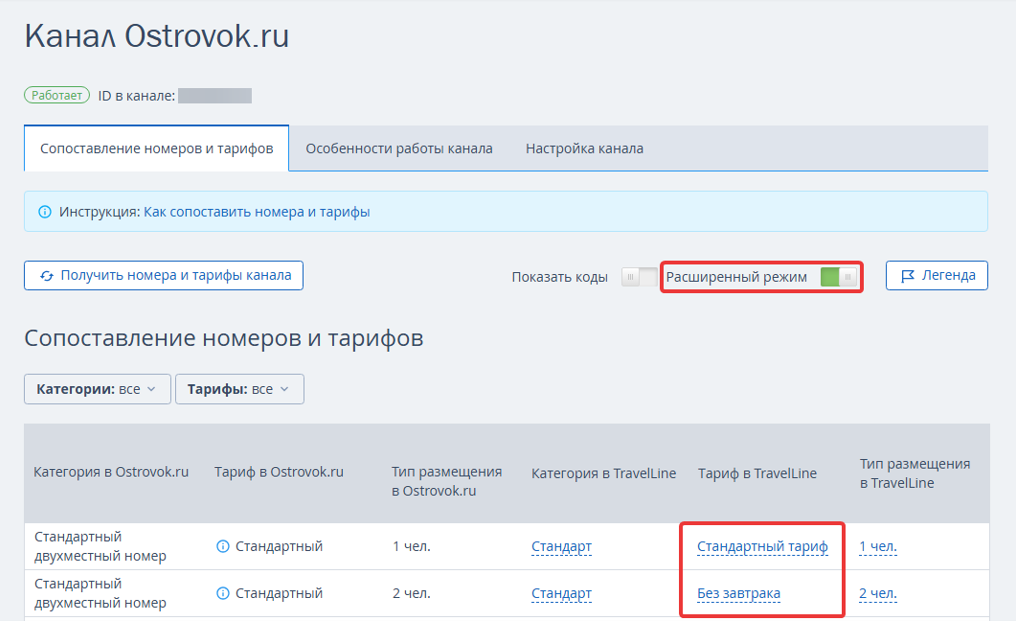The width and height of the screenshot is (1016, 621).
Task: Click info icon beside Инструкция label
Action: pos(44,212)
